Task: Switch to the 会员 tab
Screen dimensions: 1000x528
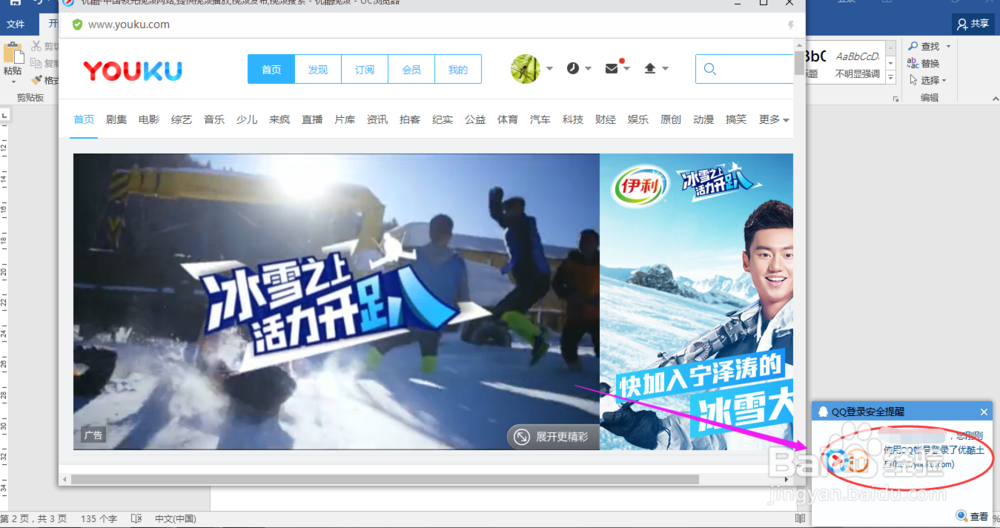Action: (411, 69)
